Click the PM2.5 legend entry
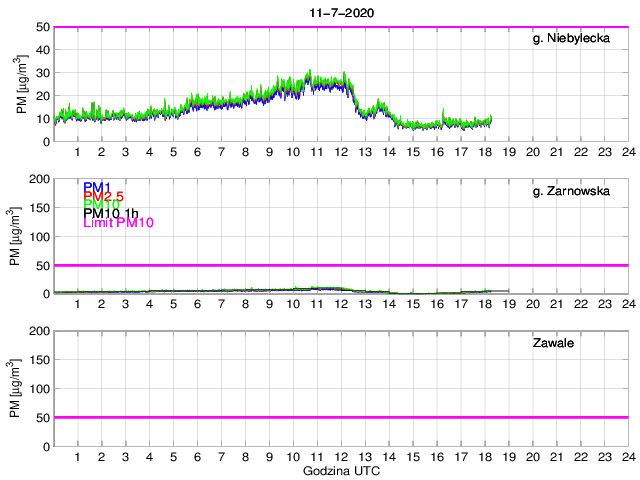 [103, 196]
